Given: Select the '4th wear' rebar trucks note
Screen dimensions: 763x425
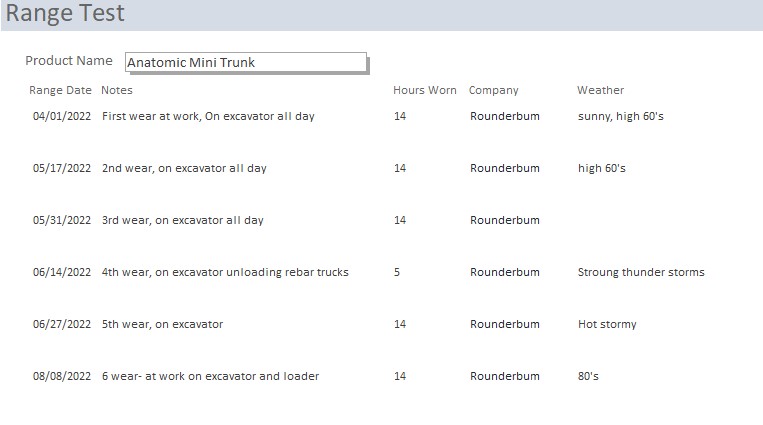Looking at the screenshot, I should (225, 272).
